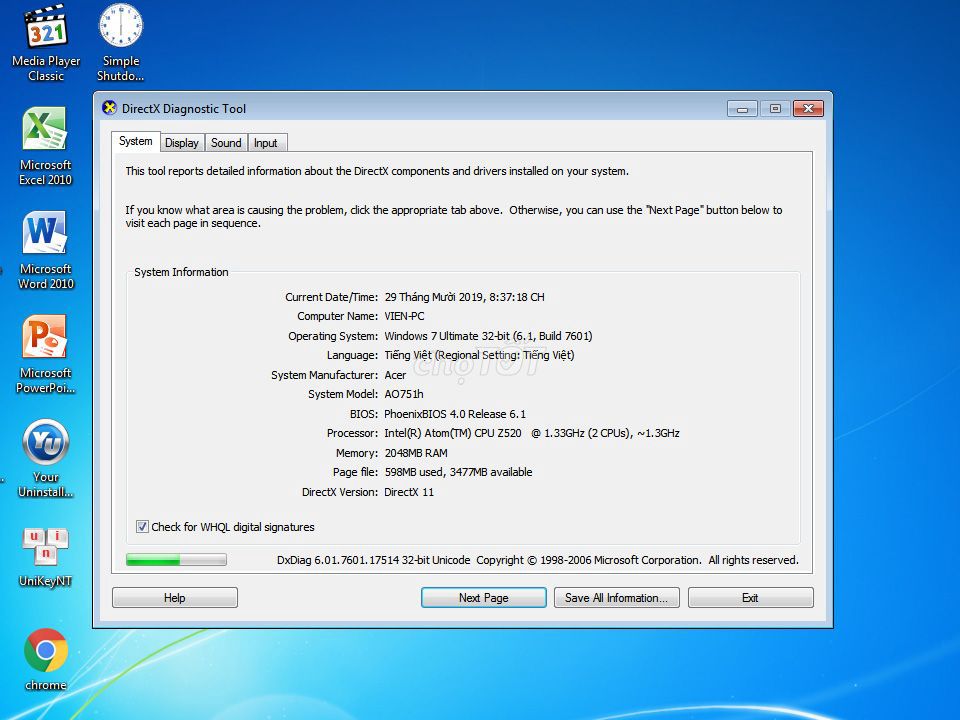Launch Simple Shutdown clock icon
Viewport: 960px width, 720px height.
click(x=121, y=43)
